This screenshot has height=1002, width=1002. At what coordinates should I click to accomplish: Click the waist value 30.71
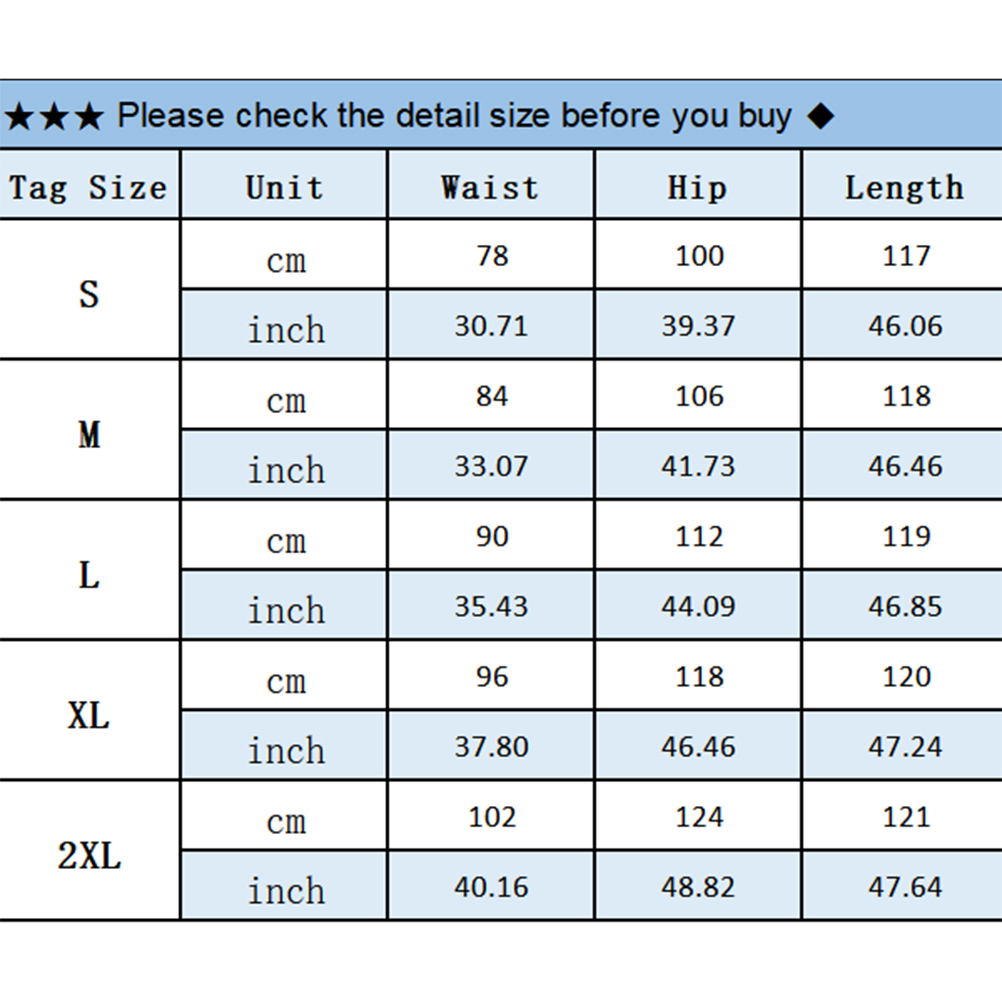click(x=491, y=326)
